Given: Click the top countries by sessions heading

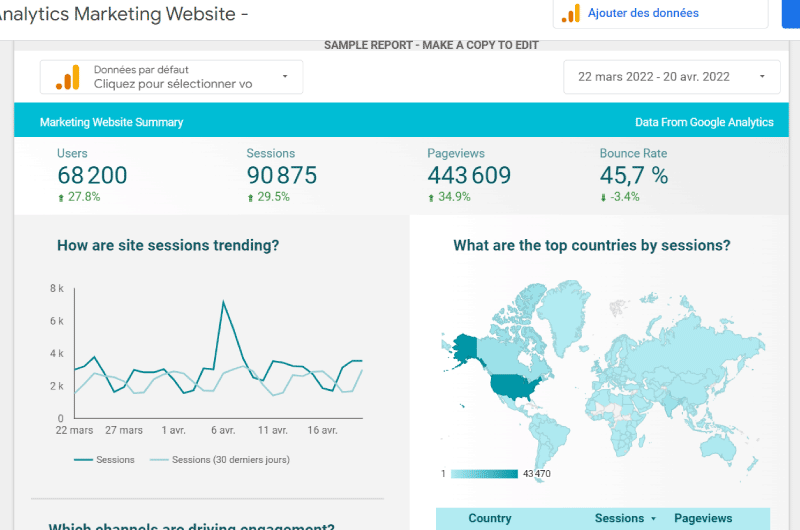Looking at the screenshot, I should click(x=592, y=245).
